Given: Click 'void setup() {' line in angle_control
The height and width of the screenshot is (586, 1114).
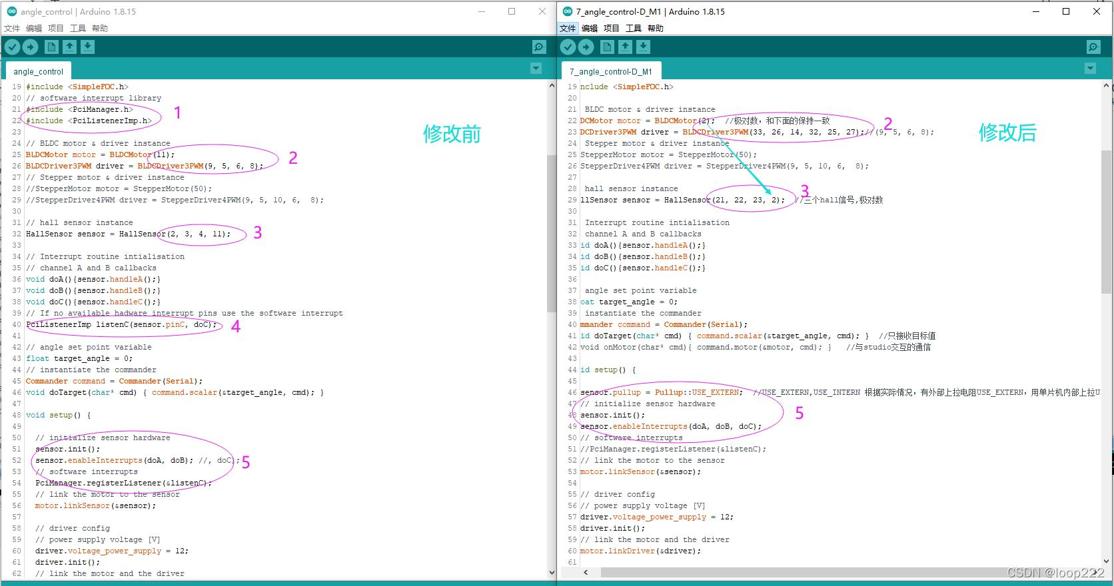Looking at the screenshot, I should click(58, 416).
